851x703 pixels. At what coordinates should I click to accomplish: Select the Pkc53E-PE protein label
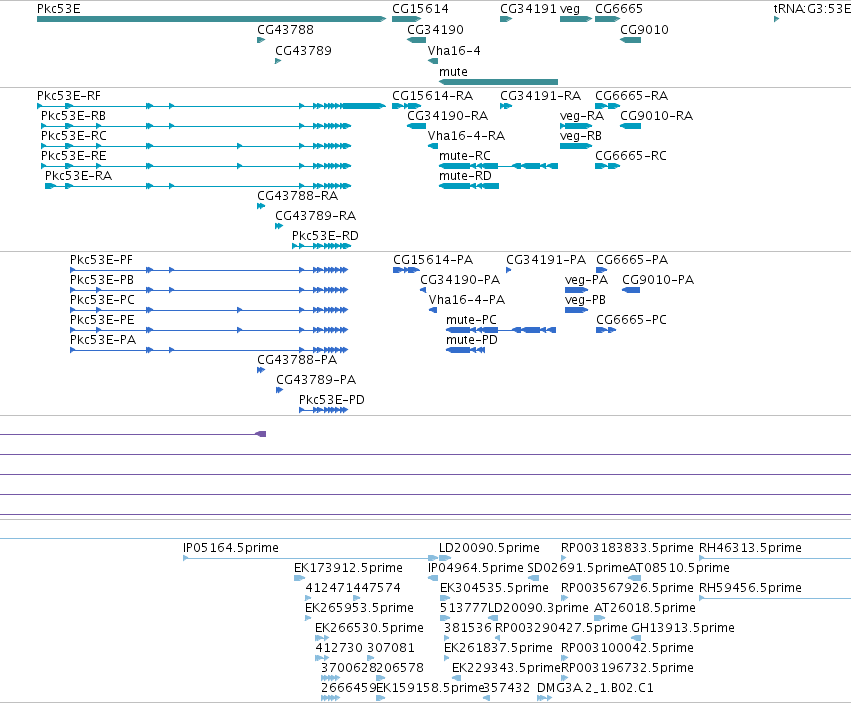coord(103,320)
